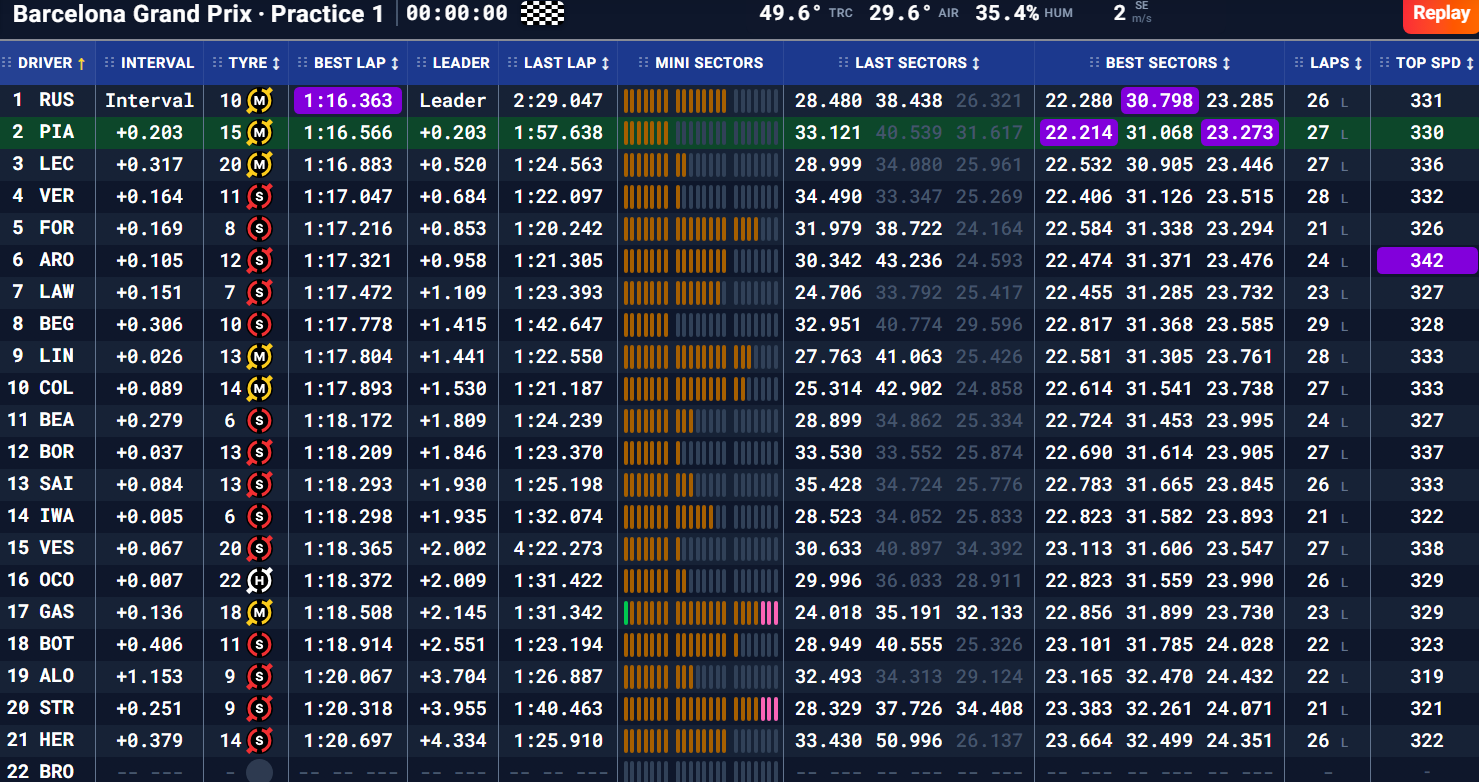Sort the table by the BEST LAP column
The height and width of the screenshot is (782, 1479).
point(356,62)
